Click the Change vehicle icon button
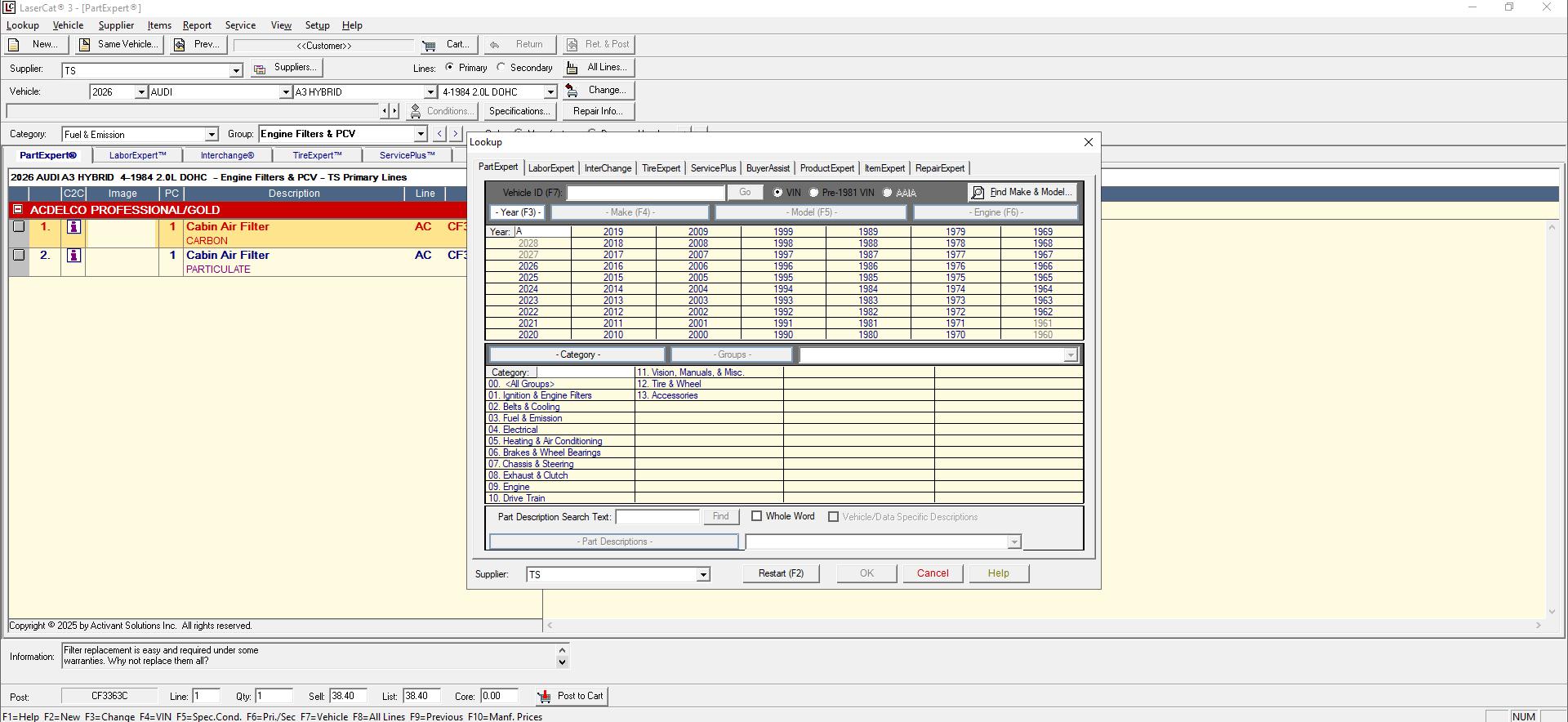Viewport: 1568px width, 722px height. [x=572, y=91]
